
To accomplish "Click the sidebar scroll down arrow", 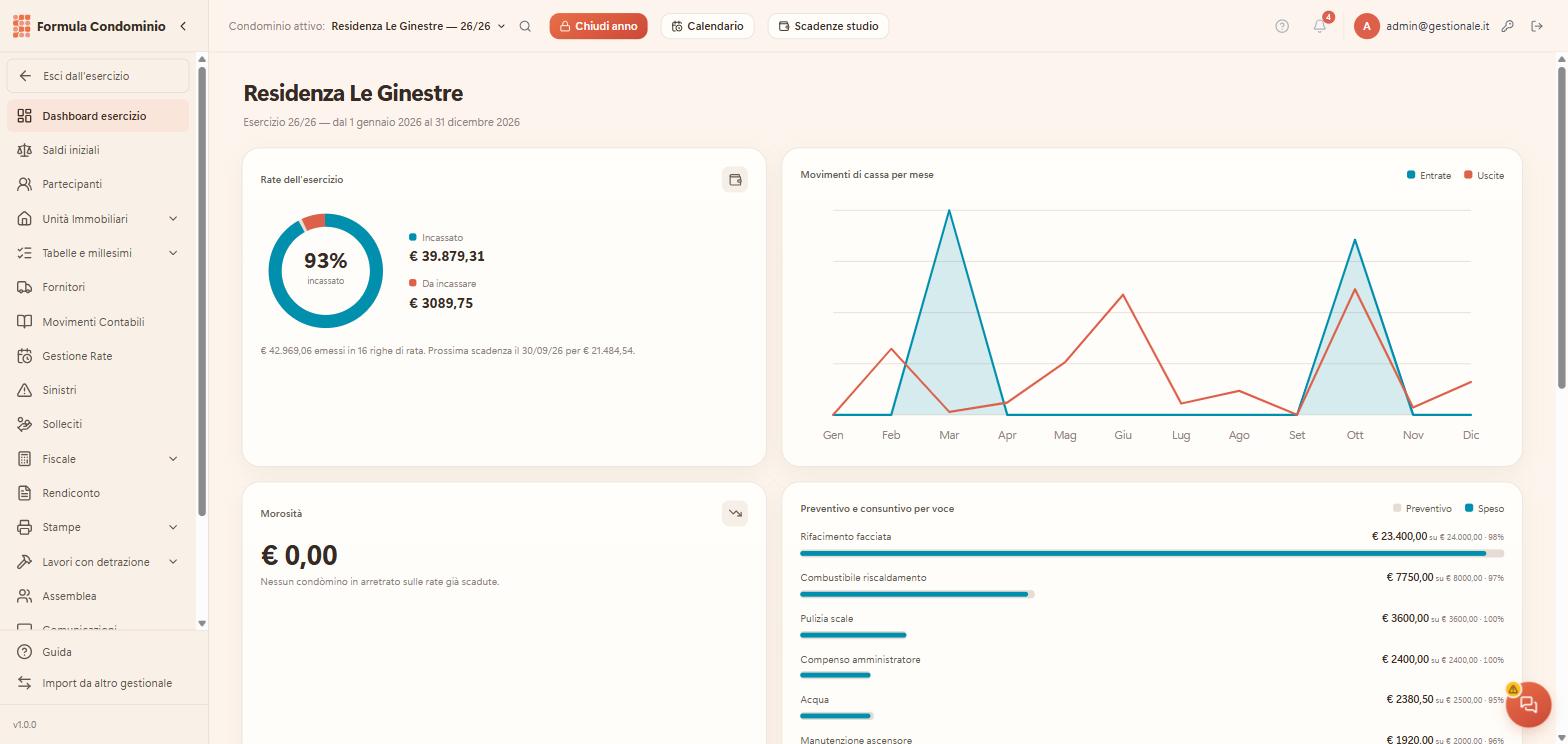I will (x=202, y=623).
